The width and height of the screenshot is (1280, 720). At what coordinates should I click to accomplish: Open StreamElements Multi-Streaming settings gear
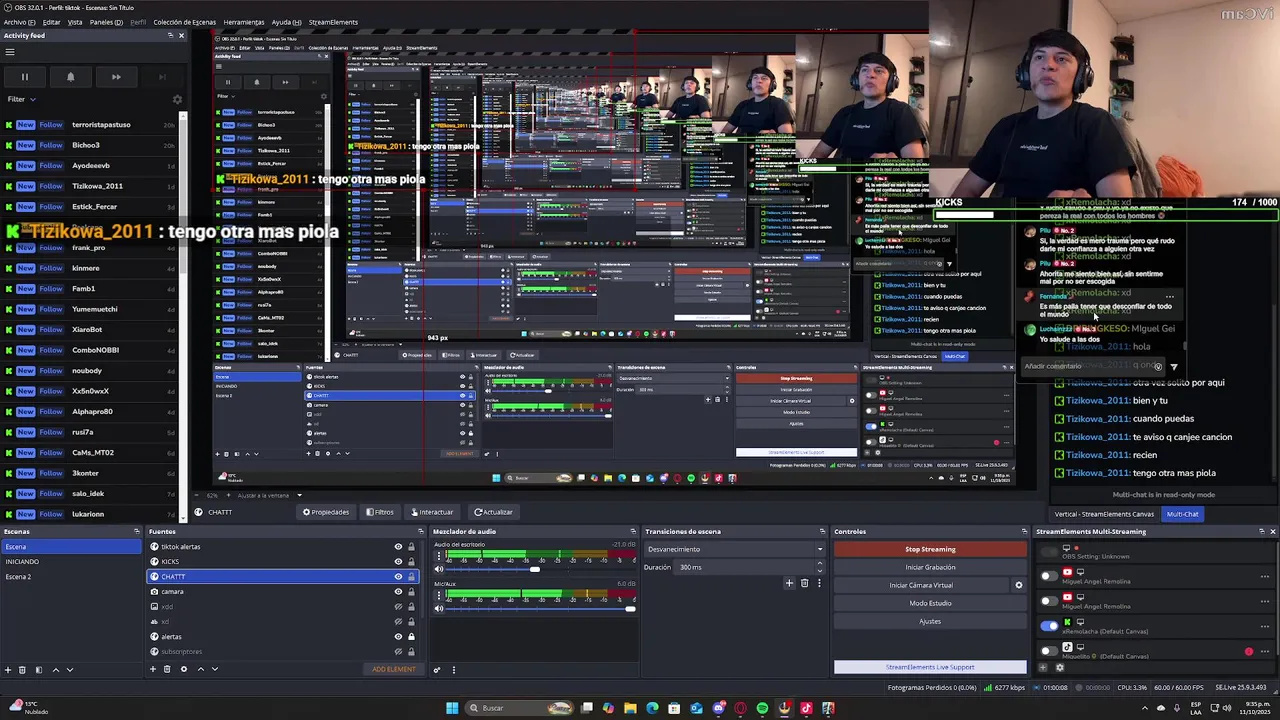1060,668
